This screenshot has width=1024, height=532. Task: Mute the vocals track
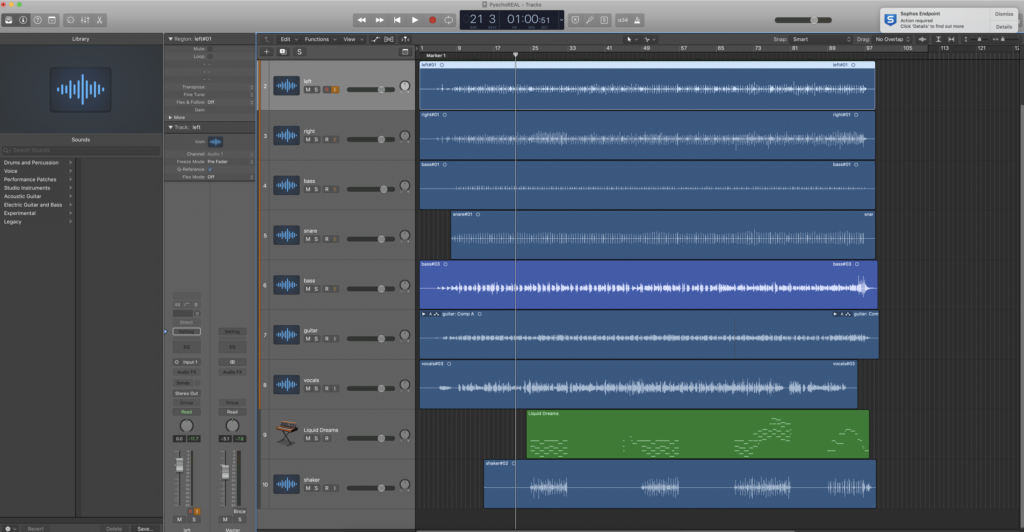click(x=308, y=388)
